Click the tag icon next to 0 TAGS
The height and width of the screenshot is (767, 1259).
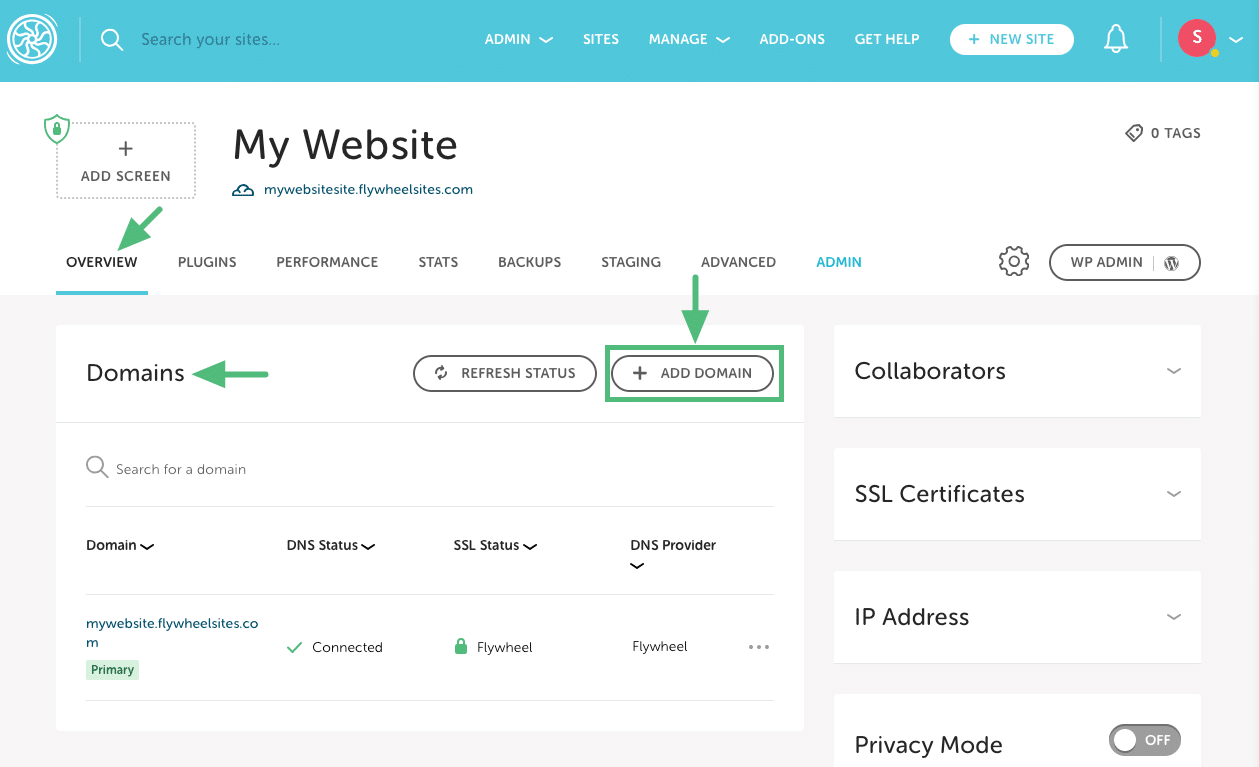click(x=1133, y=132)
